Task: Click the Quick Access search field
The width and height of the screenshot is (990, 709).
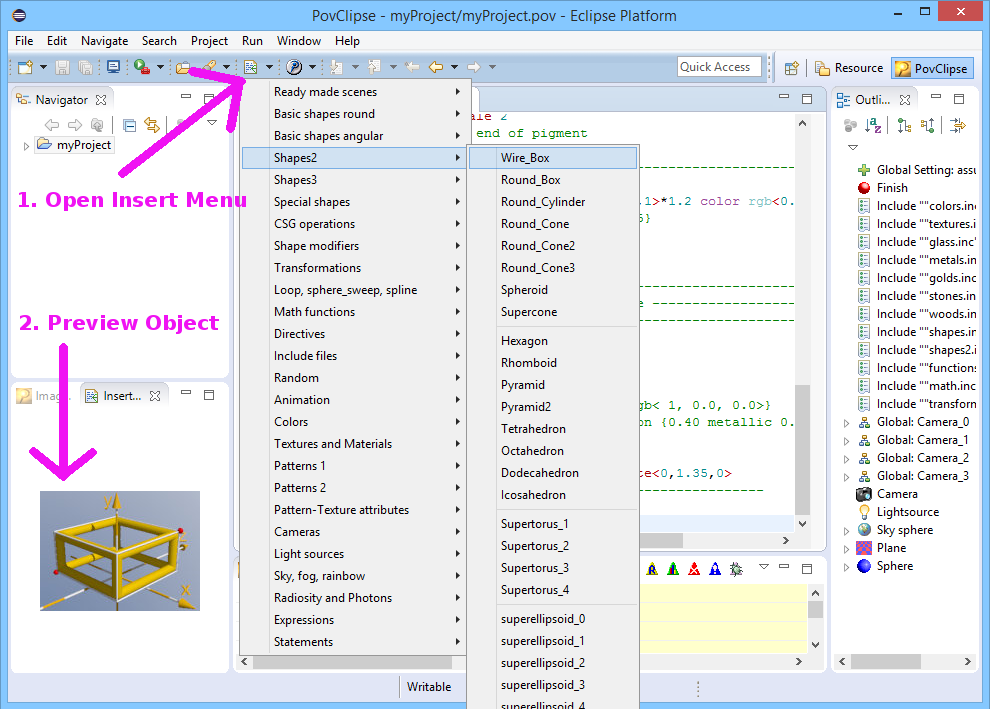Action: (719, 67)
